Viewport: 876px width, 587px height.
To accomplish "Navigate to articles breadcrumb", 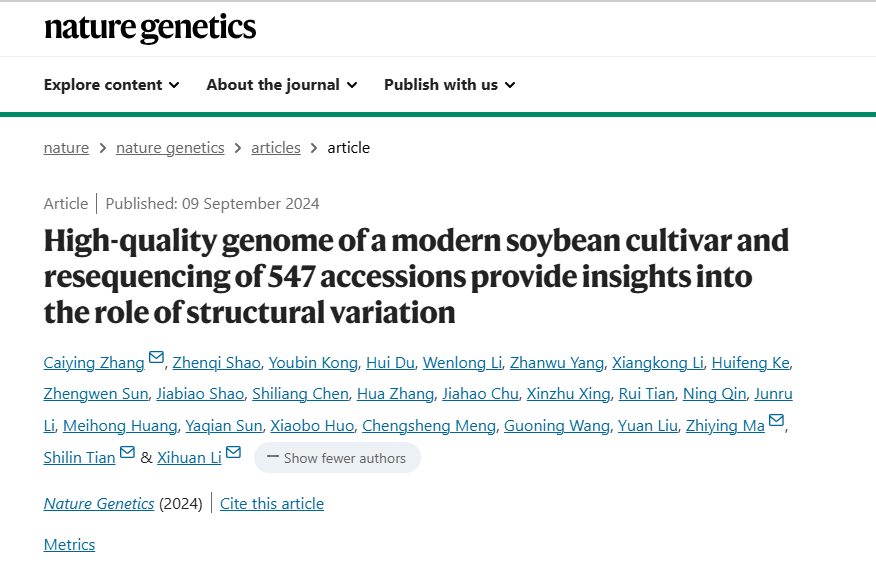I will point(276,148).
